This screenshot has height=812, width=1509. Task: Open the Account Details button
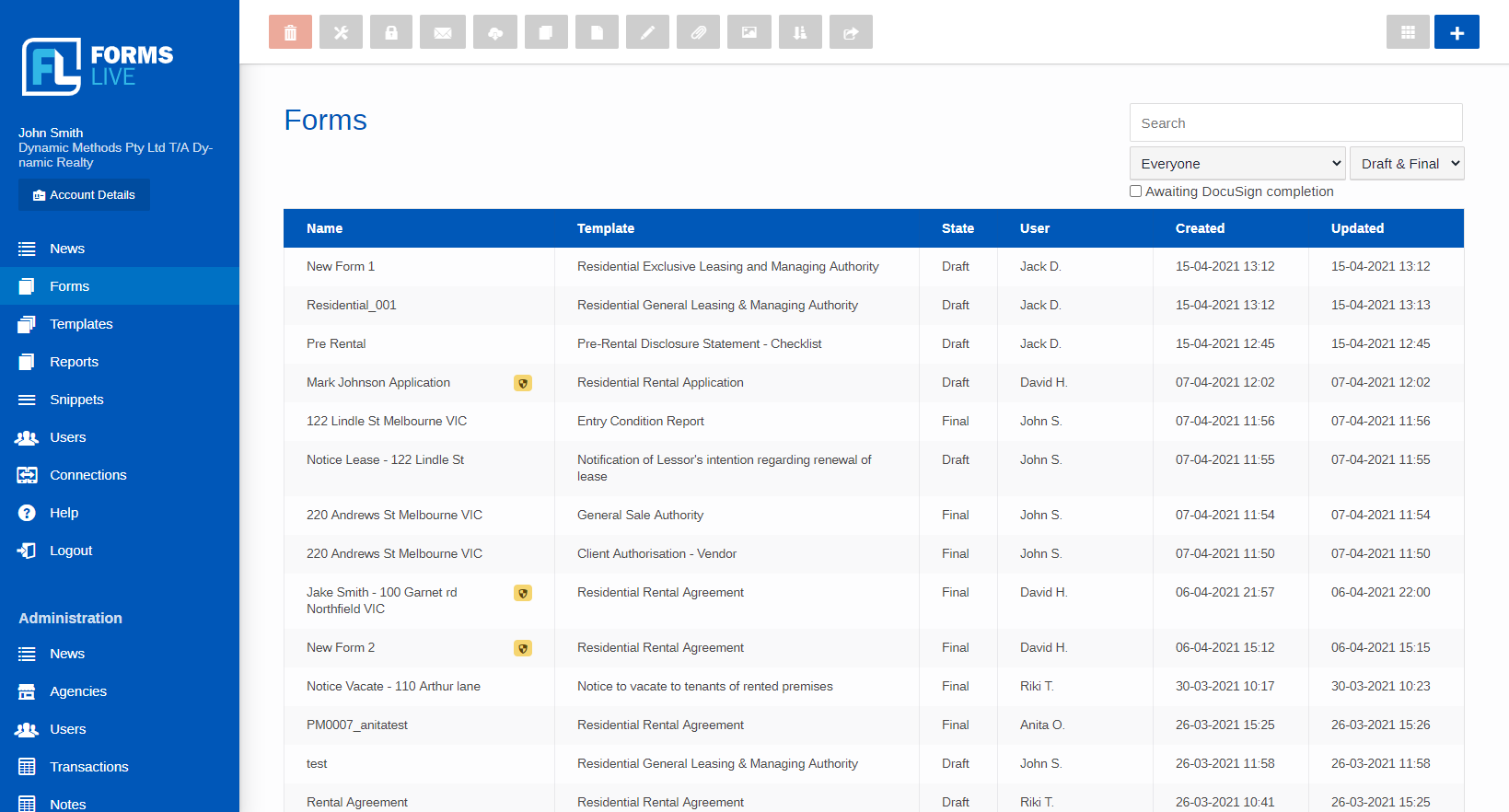[84, 195]
